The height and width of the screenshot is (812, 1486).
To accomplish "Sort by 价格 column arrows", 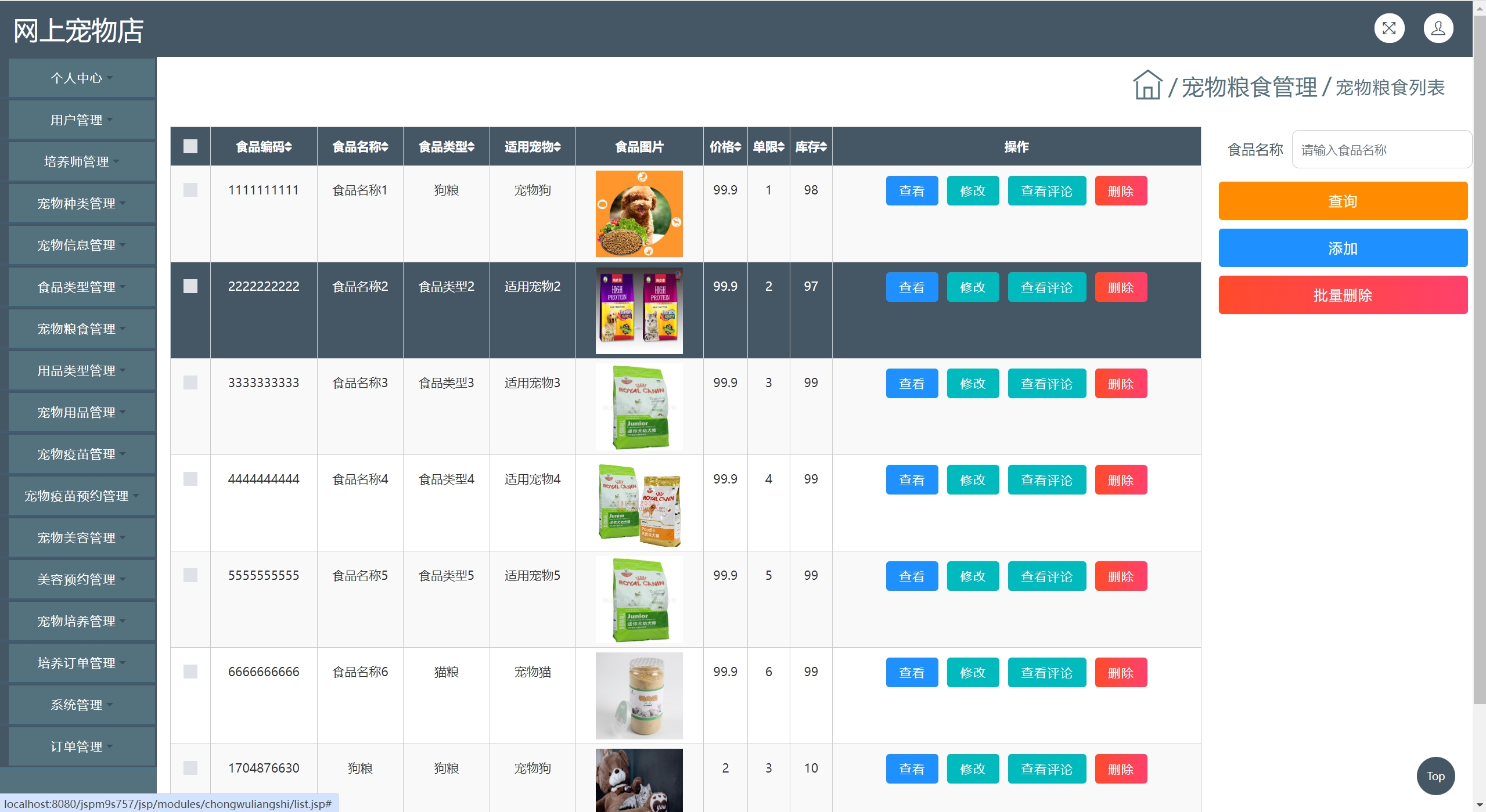I will tap(737, 147).
